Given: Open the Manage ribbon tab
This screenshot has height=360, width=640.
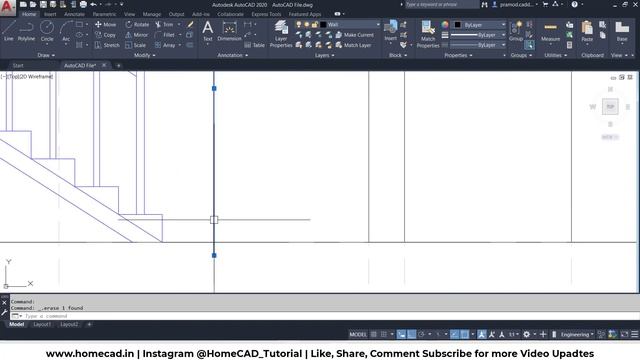Looking at the screenshot, I should pos(152,14).
